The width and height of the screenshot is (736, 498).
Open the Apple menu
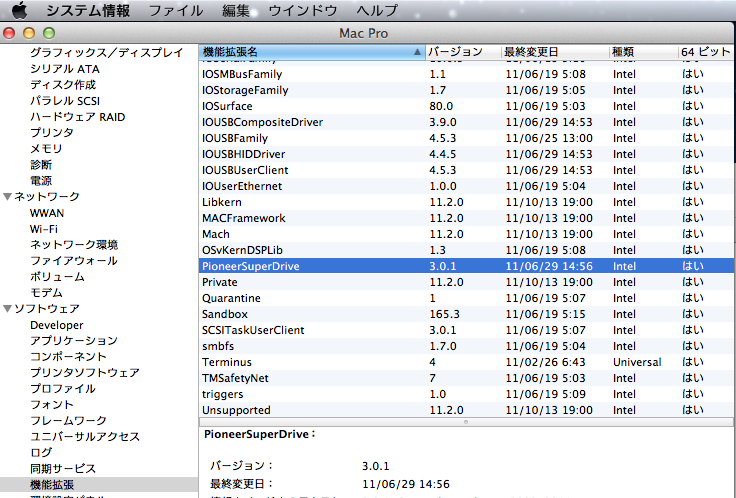19,10
